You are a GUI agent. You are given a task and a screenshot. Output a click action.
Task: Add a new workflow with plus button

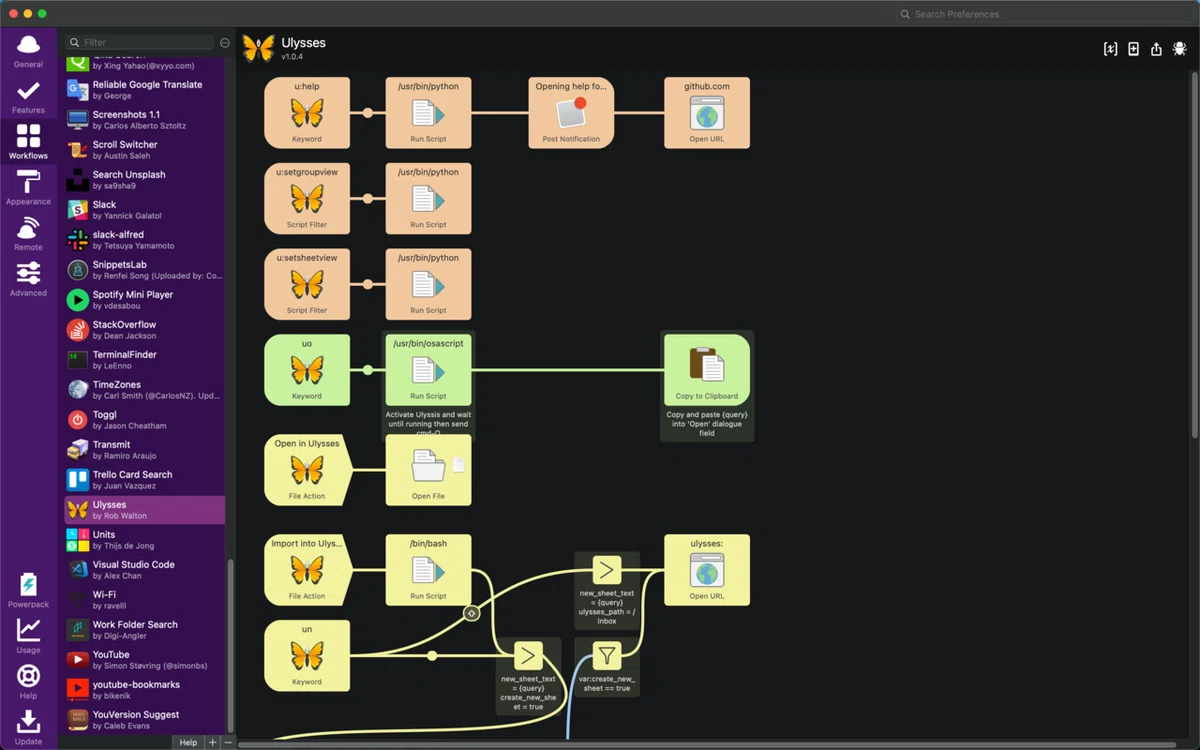(x=212, y=742)
